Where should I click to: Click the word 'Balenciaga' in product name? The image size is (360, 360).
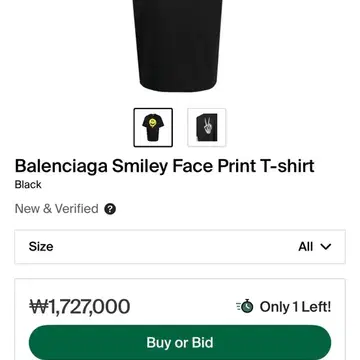[x=61, y=166]
